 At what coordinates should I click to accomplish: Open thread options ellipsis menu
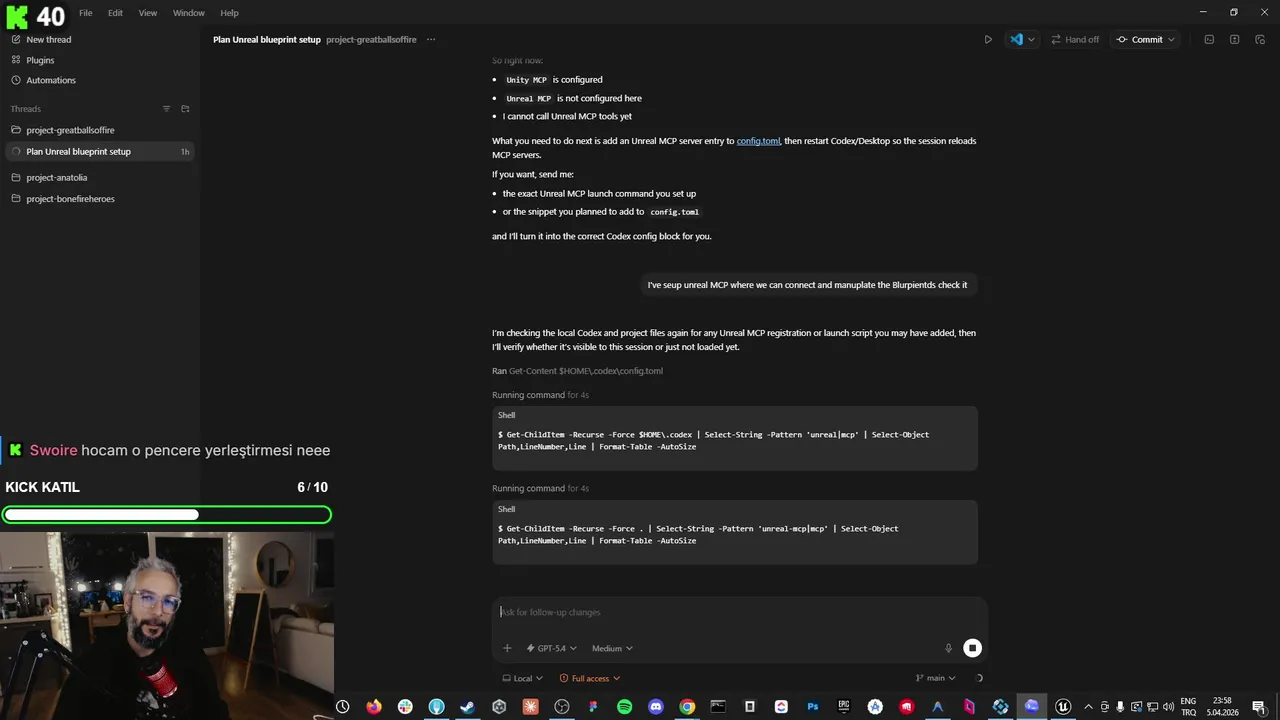coord(431,40)
